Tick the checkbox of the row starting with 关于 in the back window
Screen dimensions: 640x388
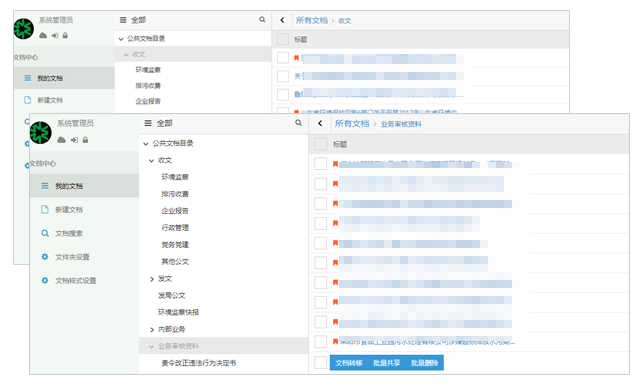(283, 76)
